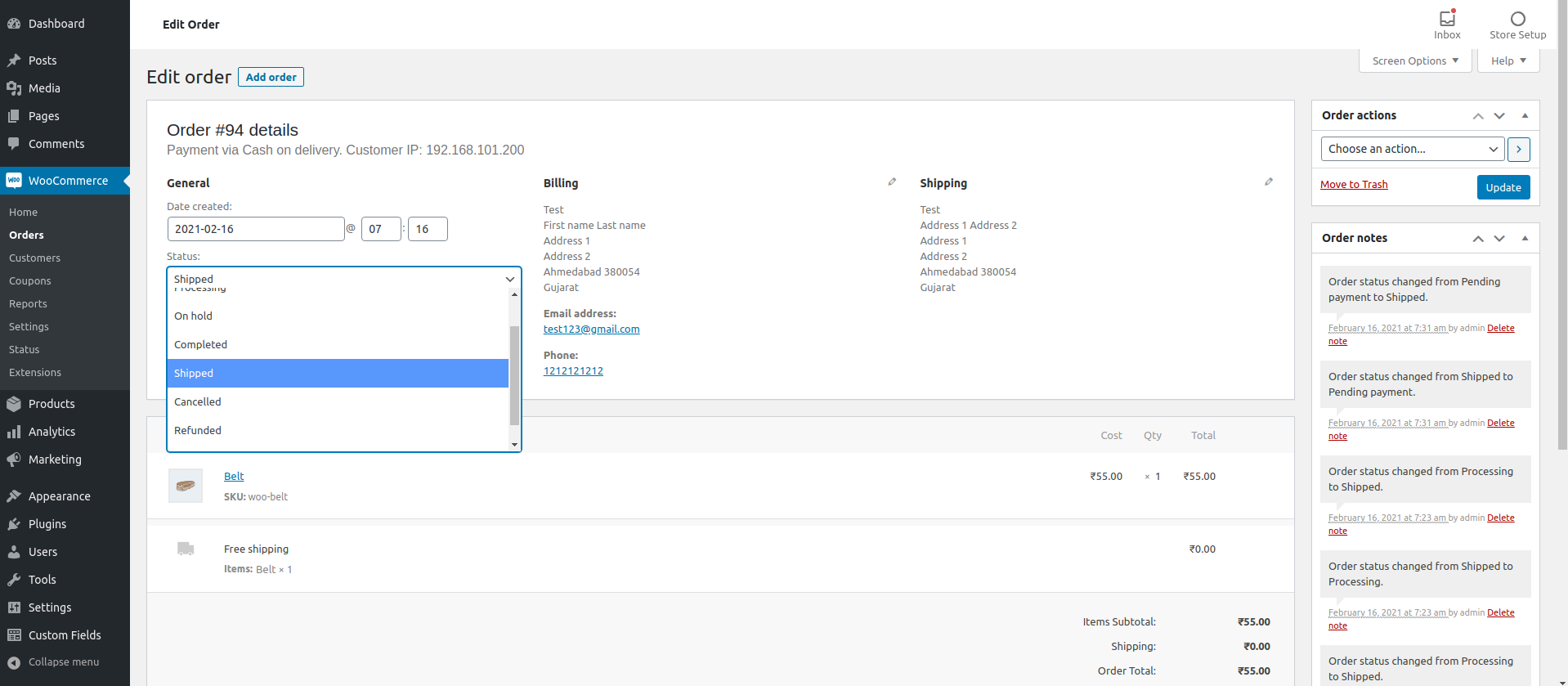Click the Custom Fields icon

tap(14, 635)
